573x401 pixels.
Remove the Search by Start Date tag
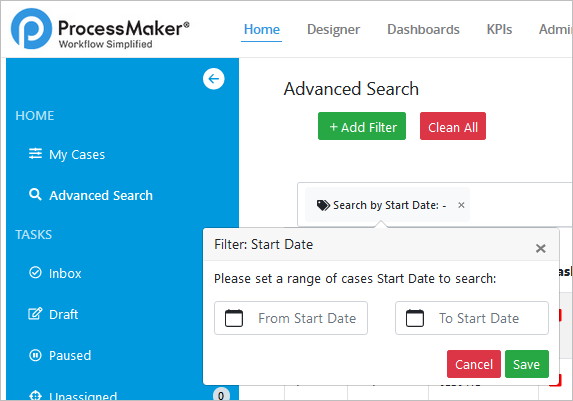(x=461, y=205)
